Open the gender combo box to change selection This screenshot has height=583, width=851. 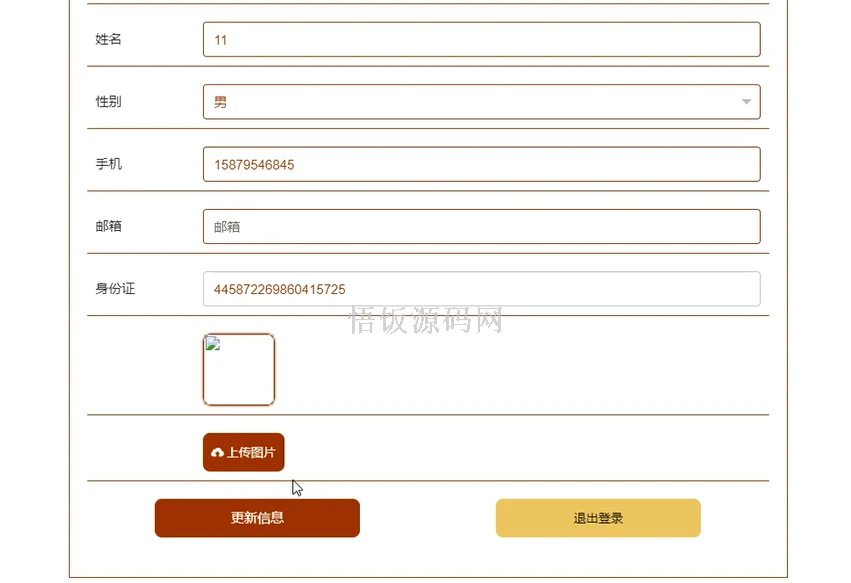click(x=482, y=101)
